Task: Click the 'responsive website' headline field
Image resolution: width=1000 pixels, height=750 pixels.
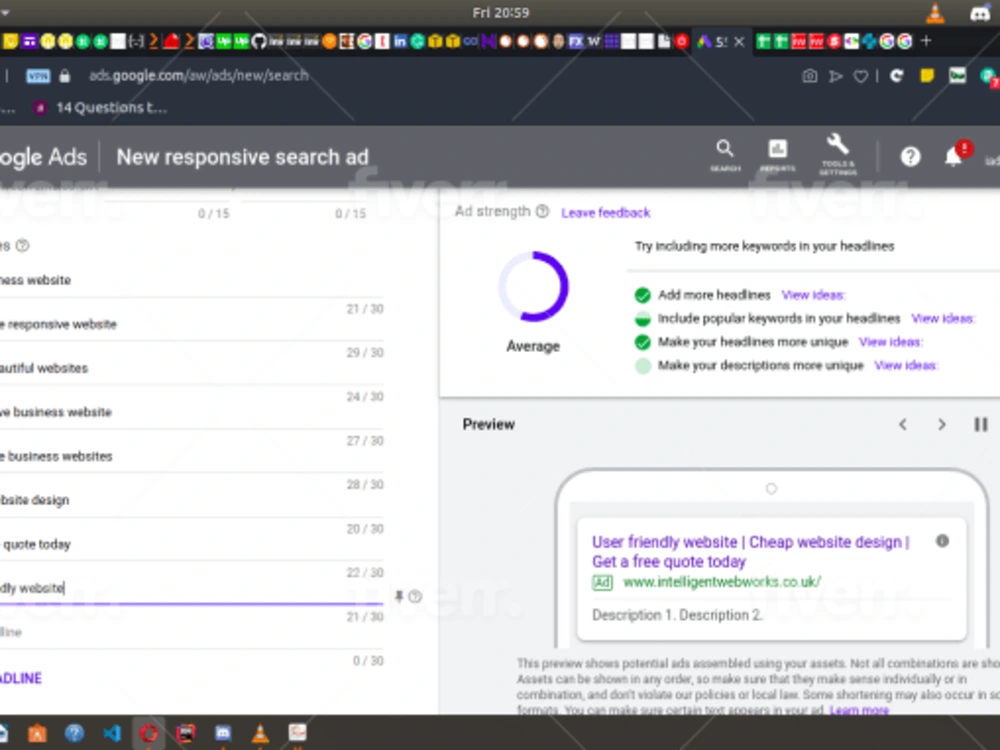Action: click(x=191, y=325)
